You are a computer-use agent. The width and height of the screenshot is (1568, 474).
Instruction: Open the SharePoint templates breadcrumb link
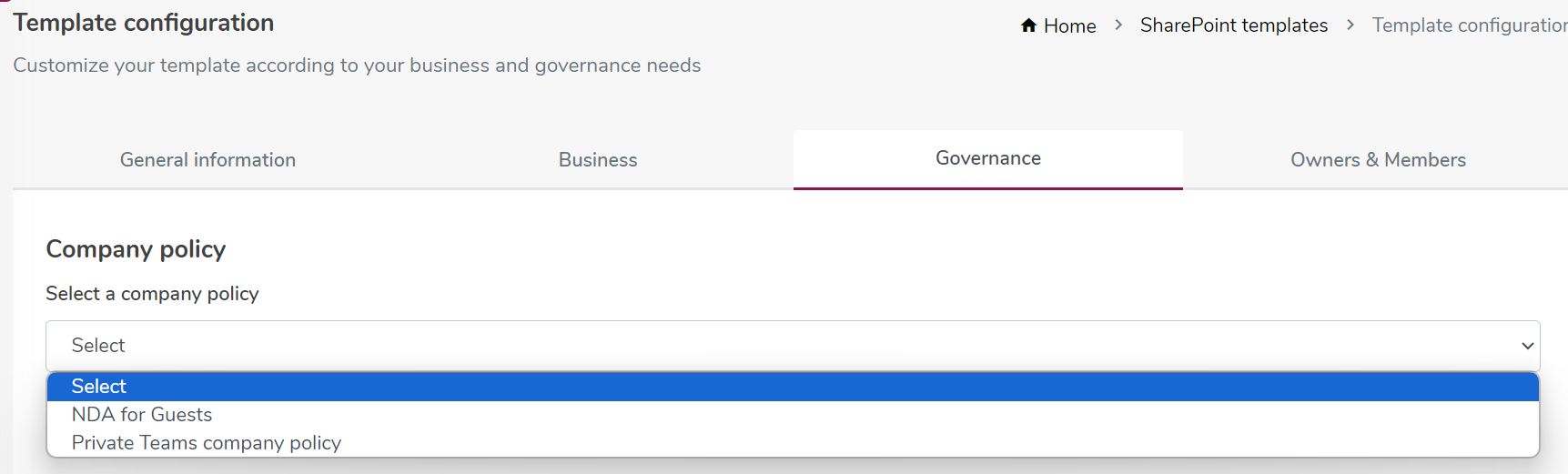tap(1233, 25)
